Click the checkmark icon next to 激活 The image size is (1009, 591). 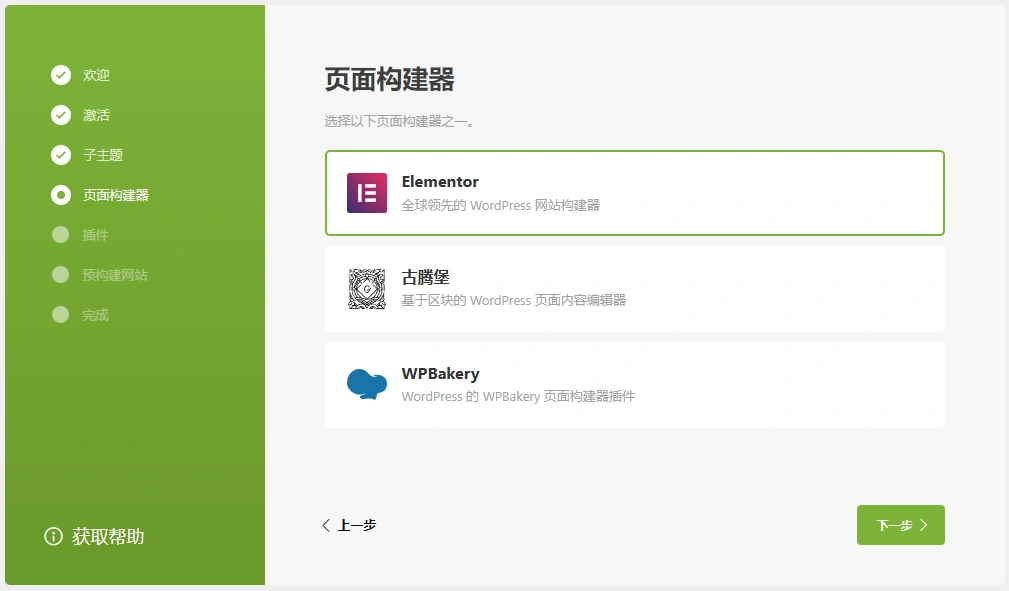pos(61,114)
